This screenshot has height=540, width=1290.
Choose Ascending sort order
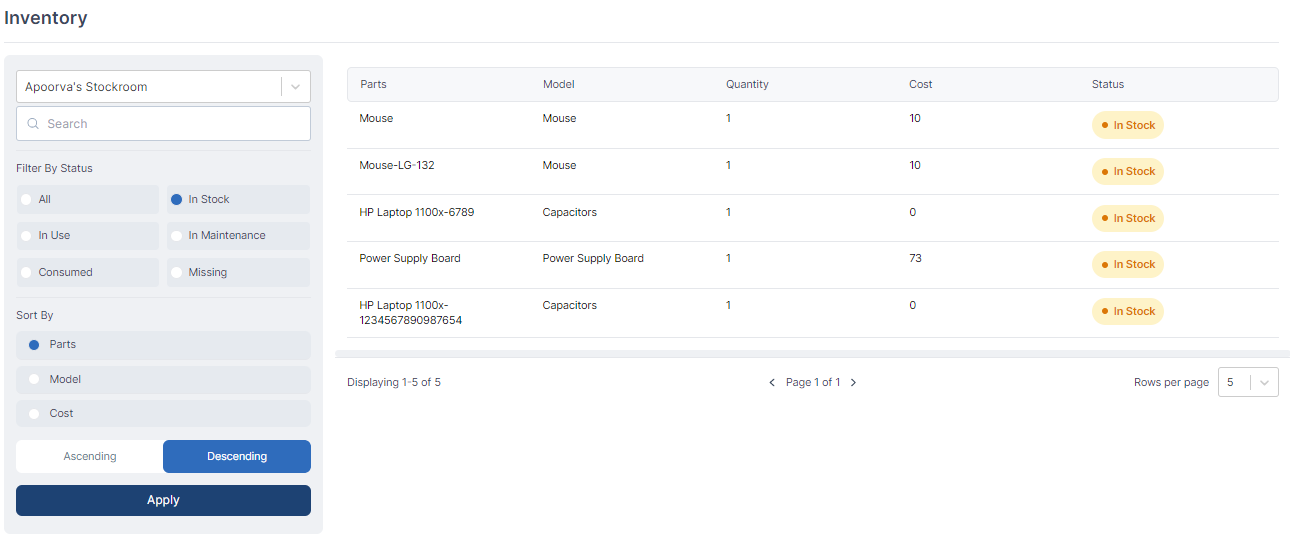click(x=90, y=456)
